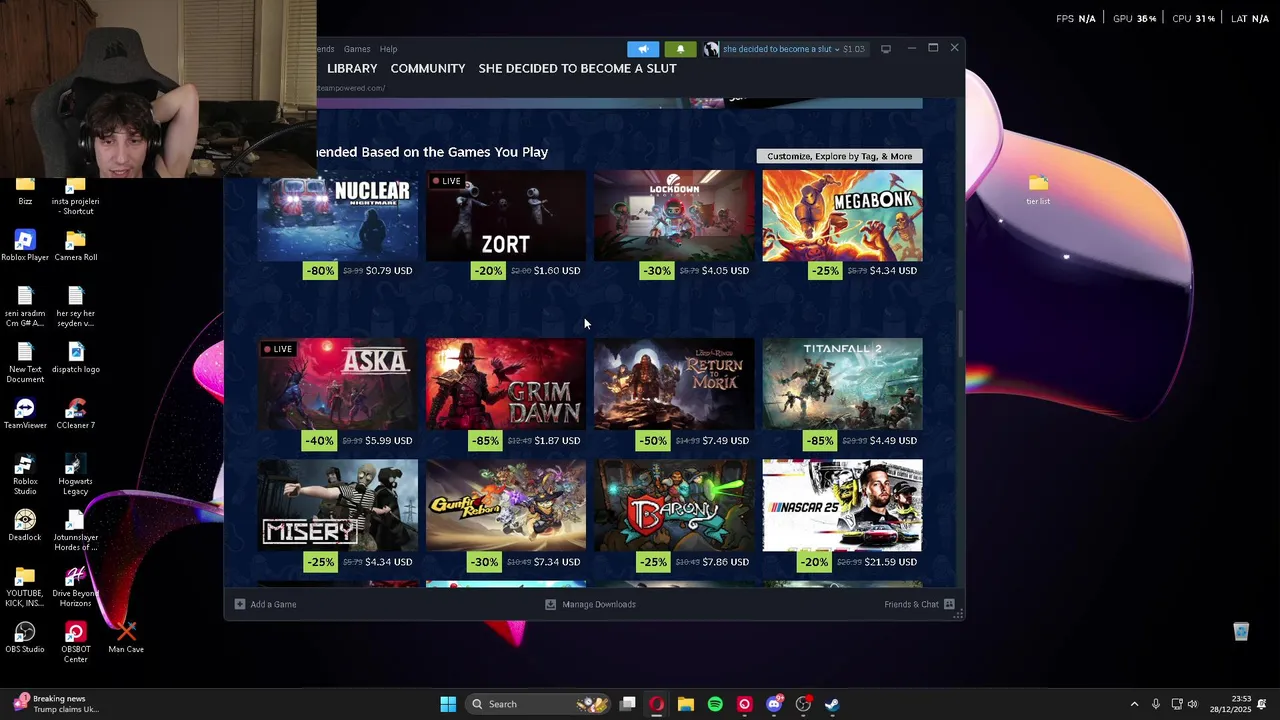Open the Gunfire Reborn capsule

(x=506, y=505)
